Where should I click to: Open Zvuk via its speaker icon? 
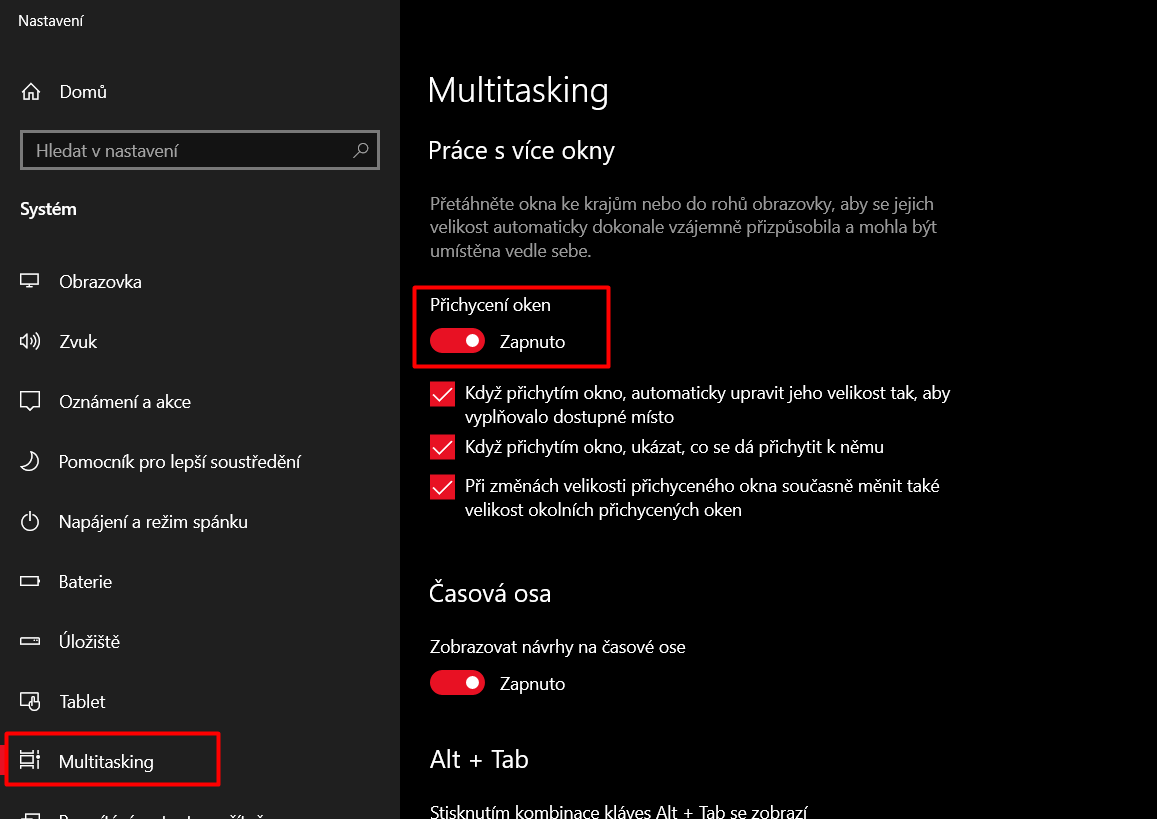coord(31,342)
